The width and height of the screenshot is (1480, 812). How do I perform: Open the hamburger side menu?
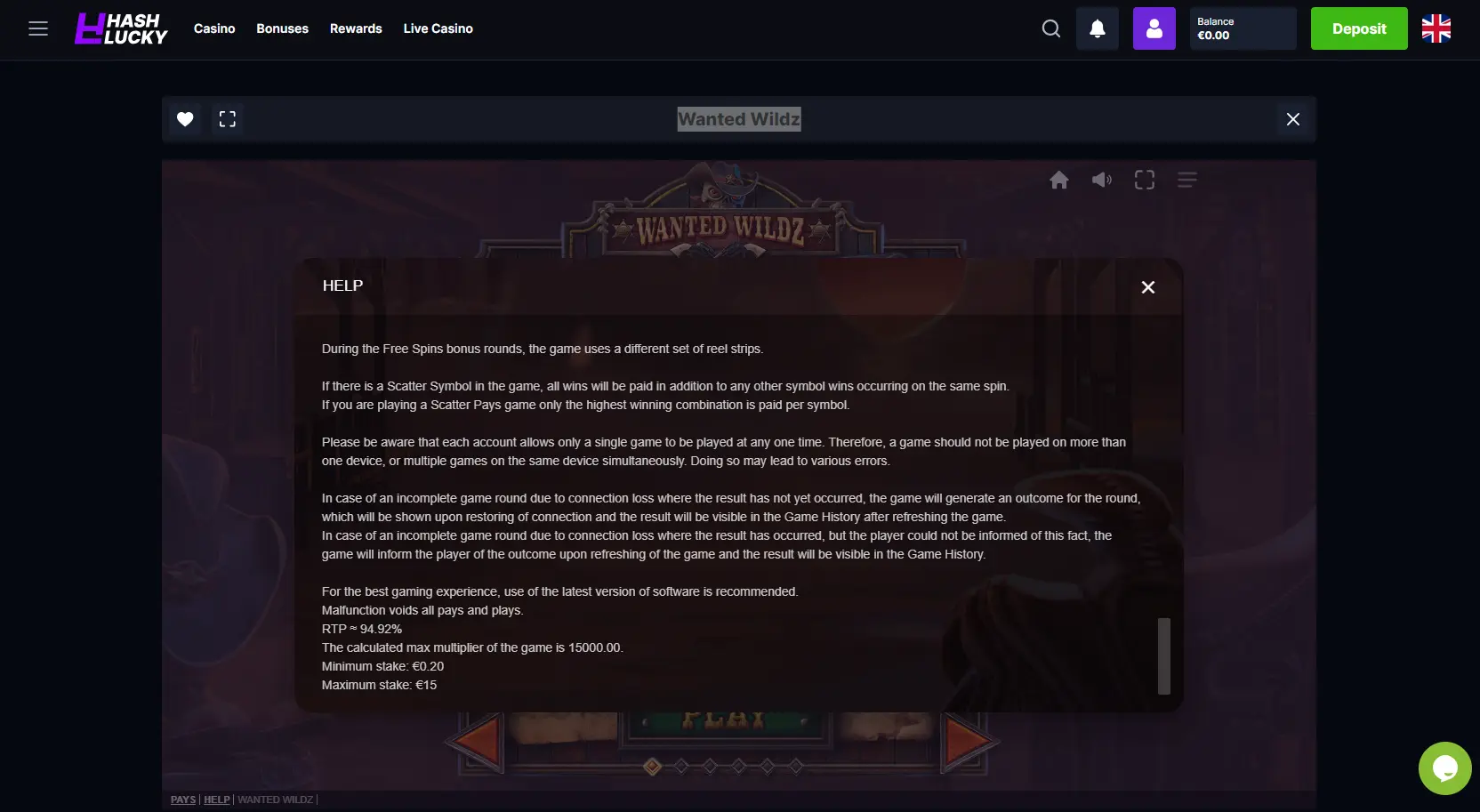click(x=38, y=28)
